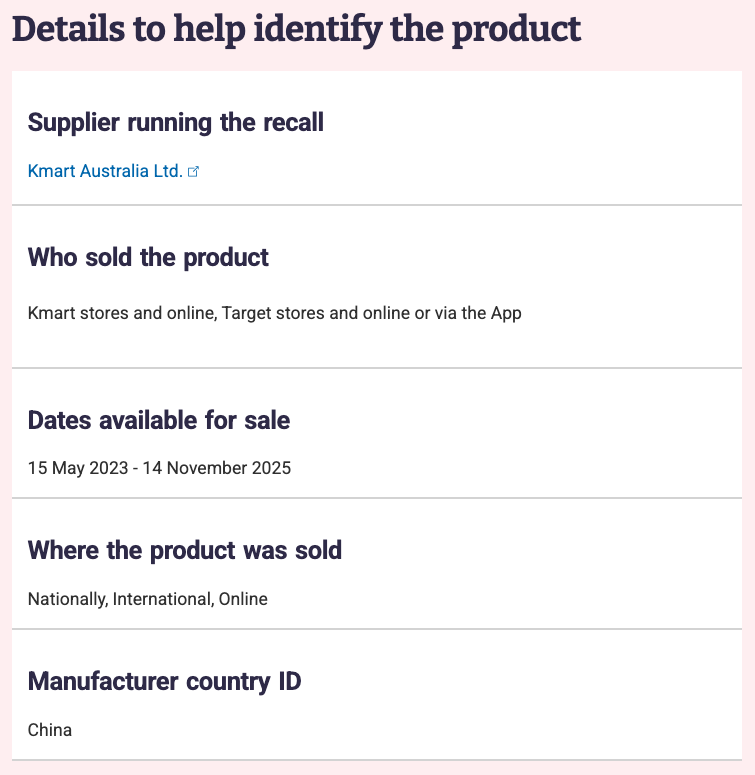Click the 'Who sold the product' heading
The height and width of the screenshot is (775, 755).
tap(148, 257)
